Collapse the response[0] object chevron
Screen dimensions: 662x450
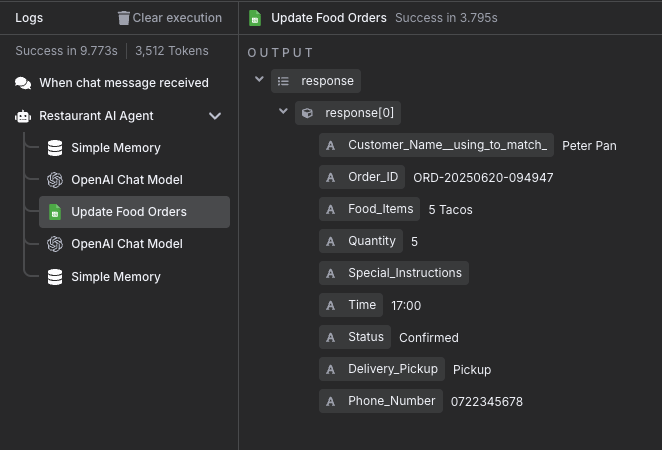click(283, 111)
